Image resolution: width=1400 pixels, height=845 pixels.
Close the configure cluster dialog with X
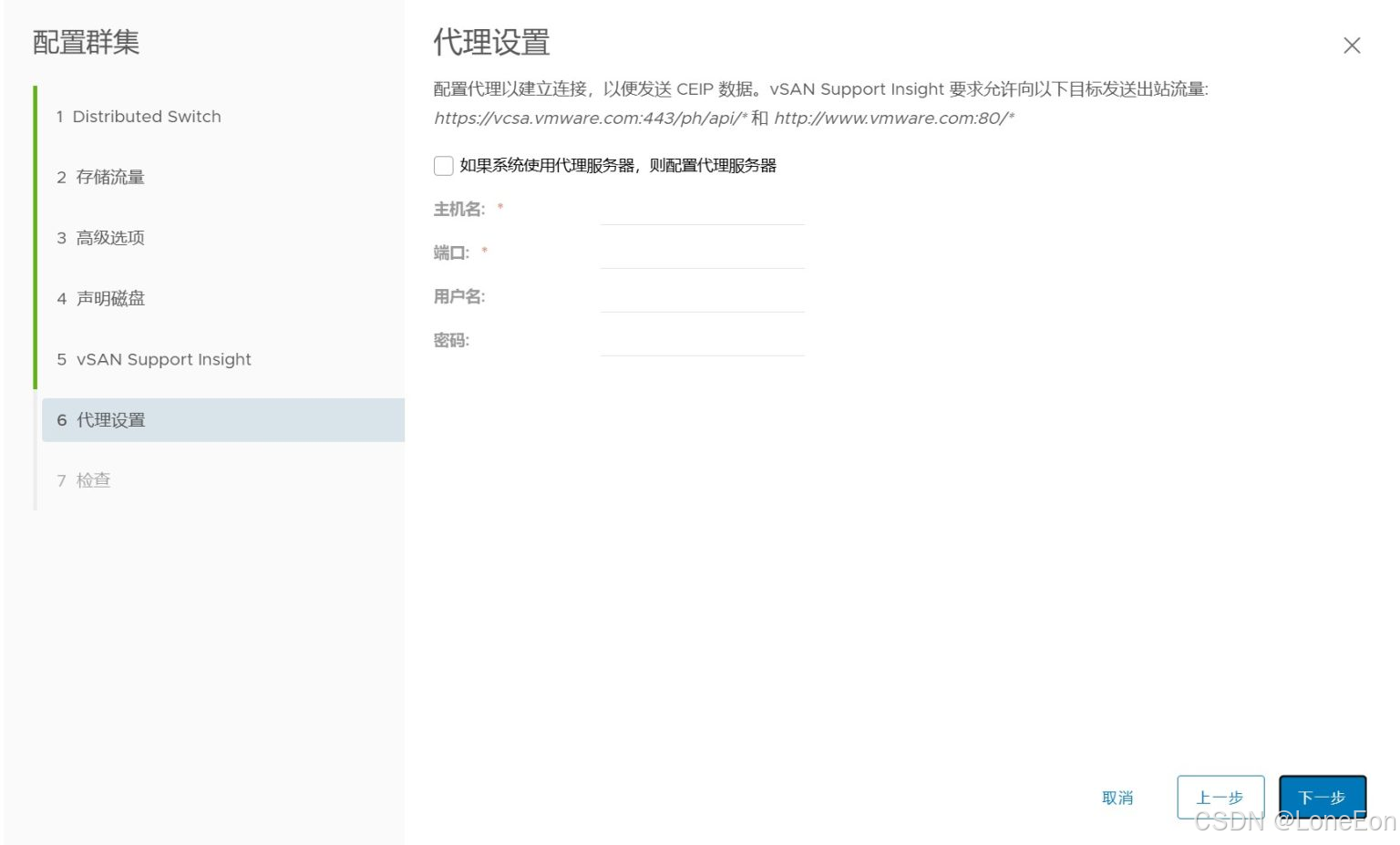(x=1352, y=46)
